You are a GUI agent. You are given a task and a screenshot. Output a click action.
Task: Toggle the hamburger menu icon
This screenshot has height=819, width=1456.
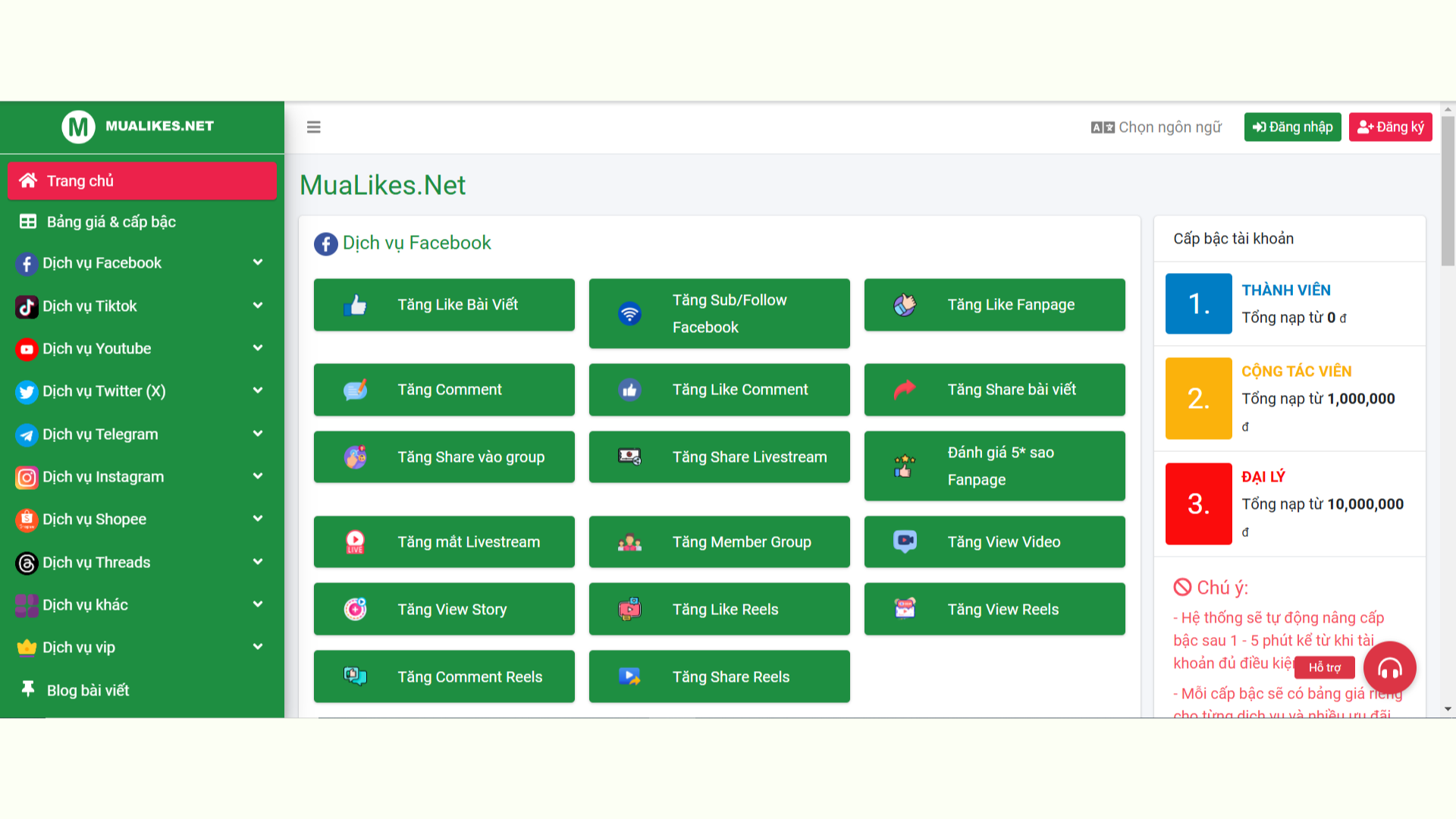(314, 127)
